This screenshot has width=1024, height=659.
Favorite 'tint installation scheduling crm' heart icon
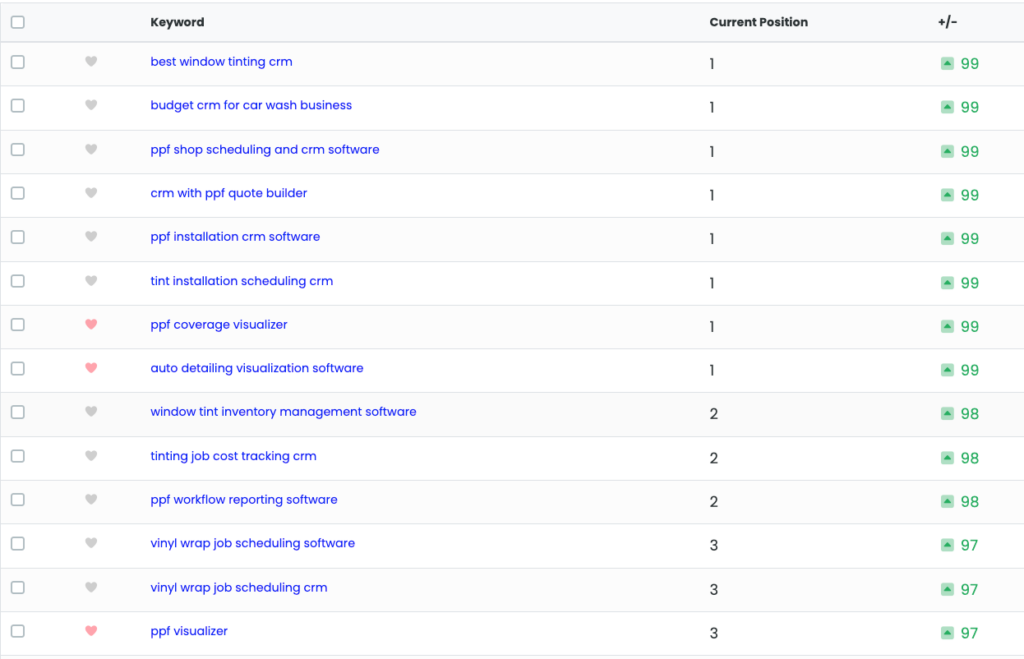(91, 281)
